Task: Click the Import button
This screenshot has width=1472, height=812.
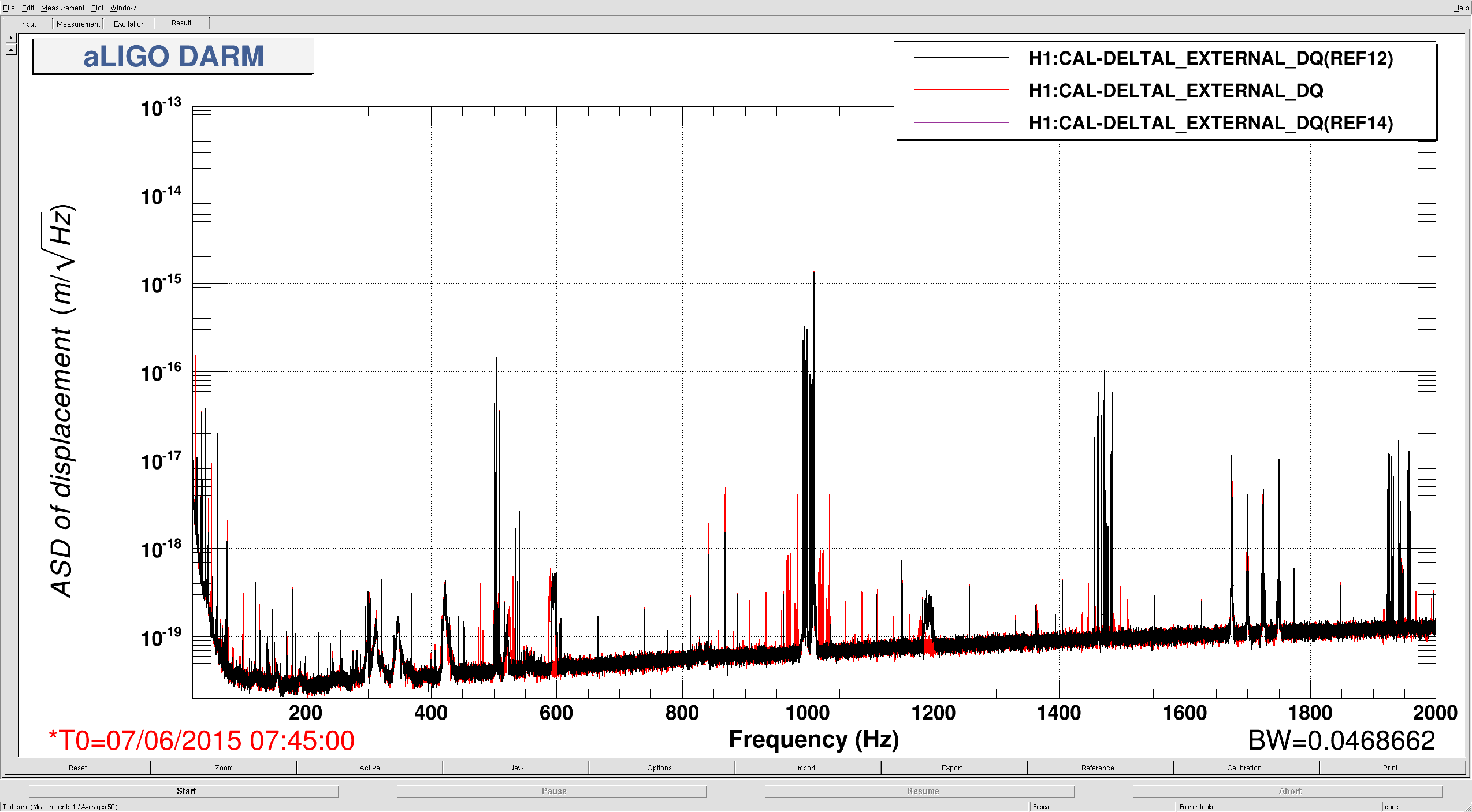Action: click(x=808, y=768)
